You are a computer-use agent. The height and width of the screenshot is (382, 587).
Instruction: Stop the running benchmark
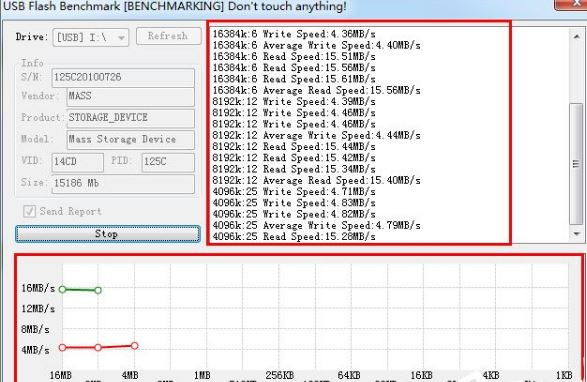[x=107, y=234]
